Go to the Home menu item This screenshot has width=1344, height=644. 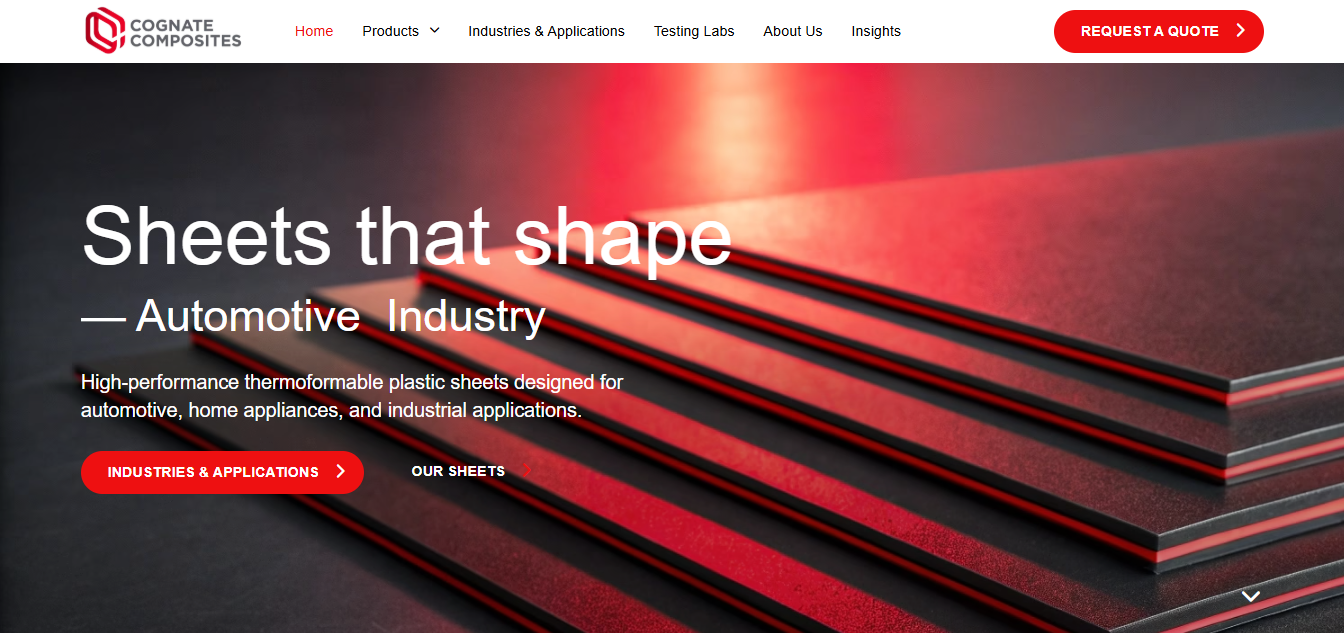coord(314,31)
